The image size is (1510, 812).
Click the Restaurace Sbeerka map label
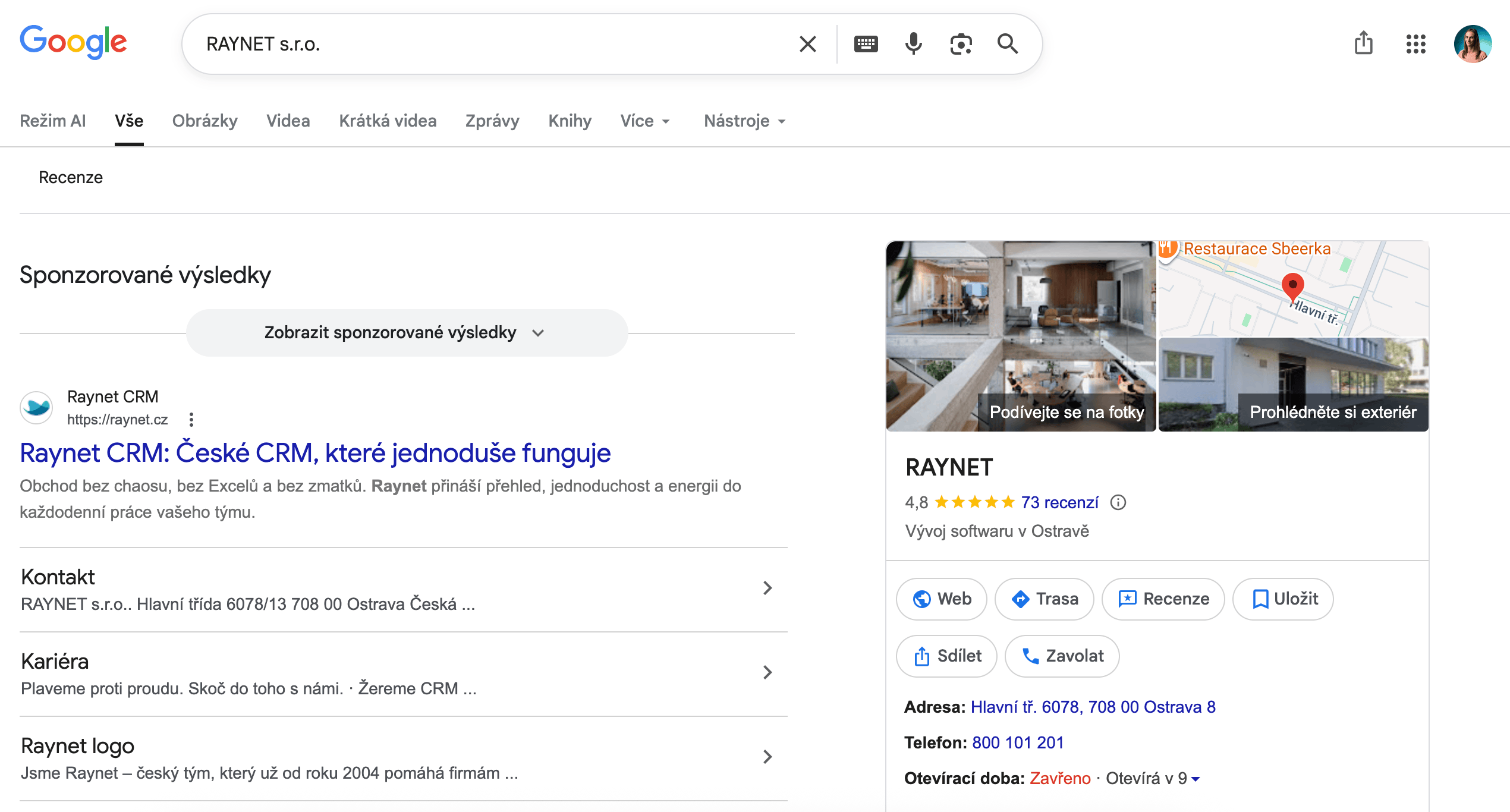click(x=1257, y=248)
